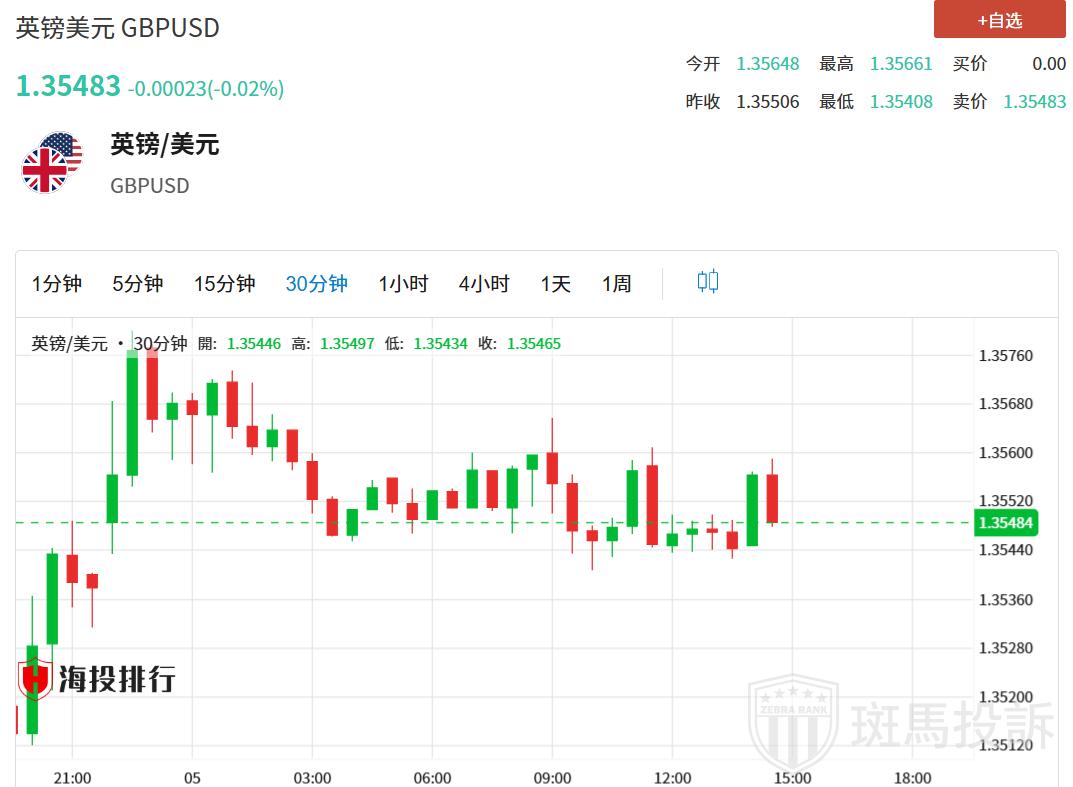This screenshot has height=787, width=1073.
Task: Click the green 1.35484 current price tag
Action: 1005,523
